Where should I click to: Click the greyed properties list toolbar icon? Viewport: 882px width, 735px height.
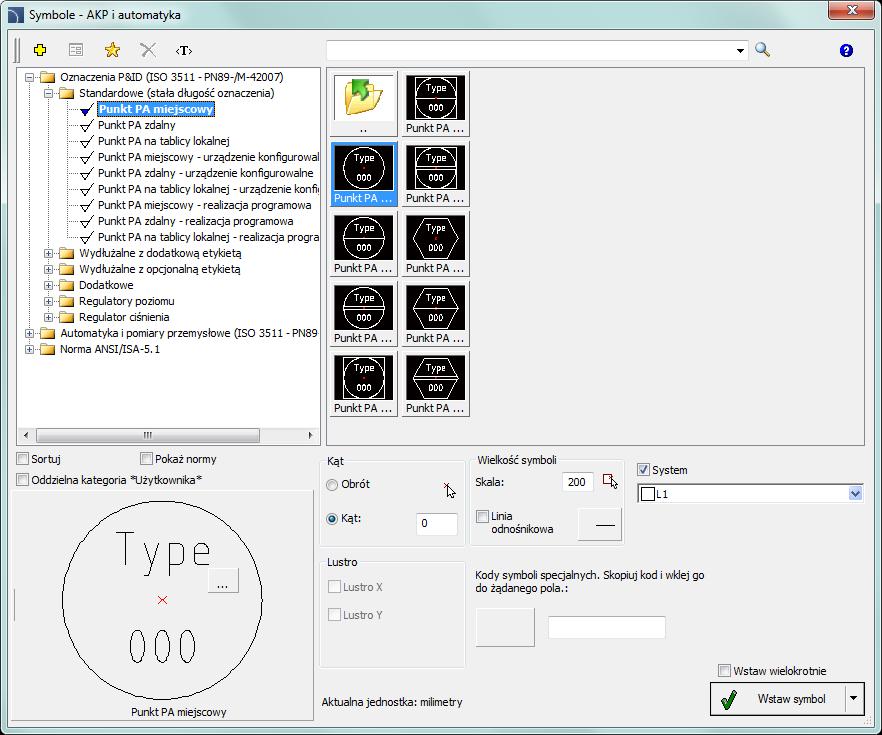[76, 50]
